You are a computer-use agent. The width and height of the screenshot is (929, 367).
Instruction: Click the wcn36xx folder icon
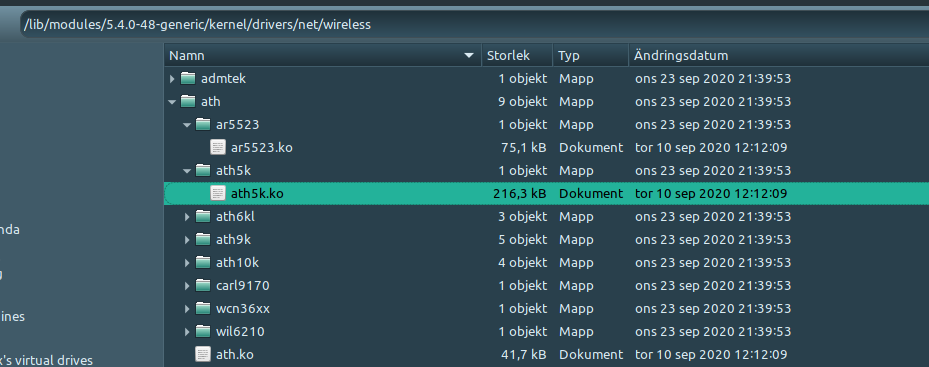pos(203,309)
